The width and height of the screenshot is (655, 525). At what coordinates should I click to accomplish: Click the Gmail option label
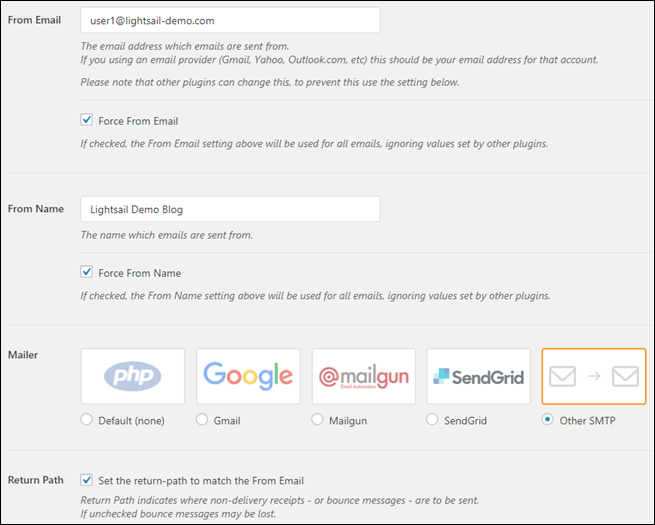coord(227,421)
